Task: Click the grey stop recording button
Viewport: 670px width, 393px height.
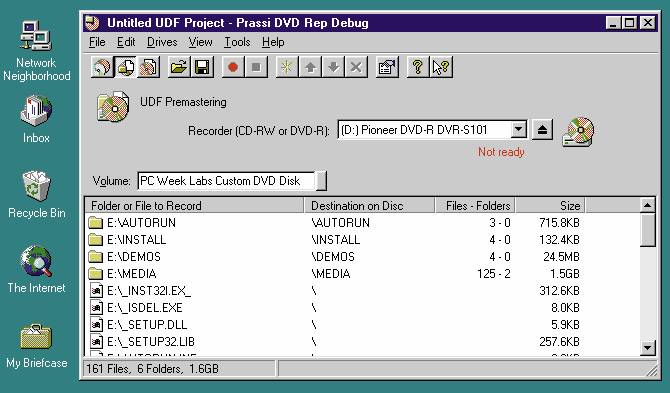Action: tap(256, 67)
